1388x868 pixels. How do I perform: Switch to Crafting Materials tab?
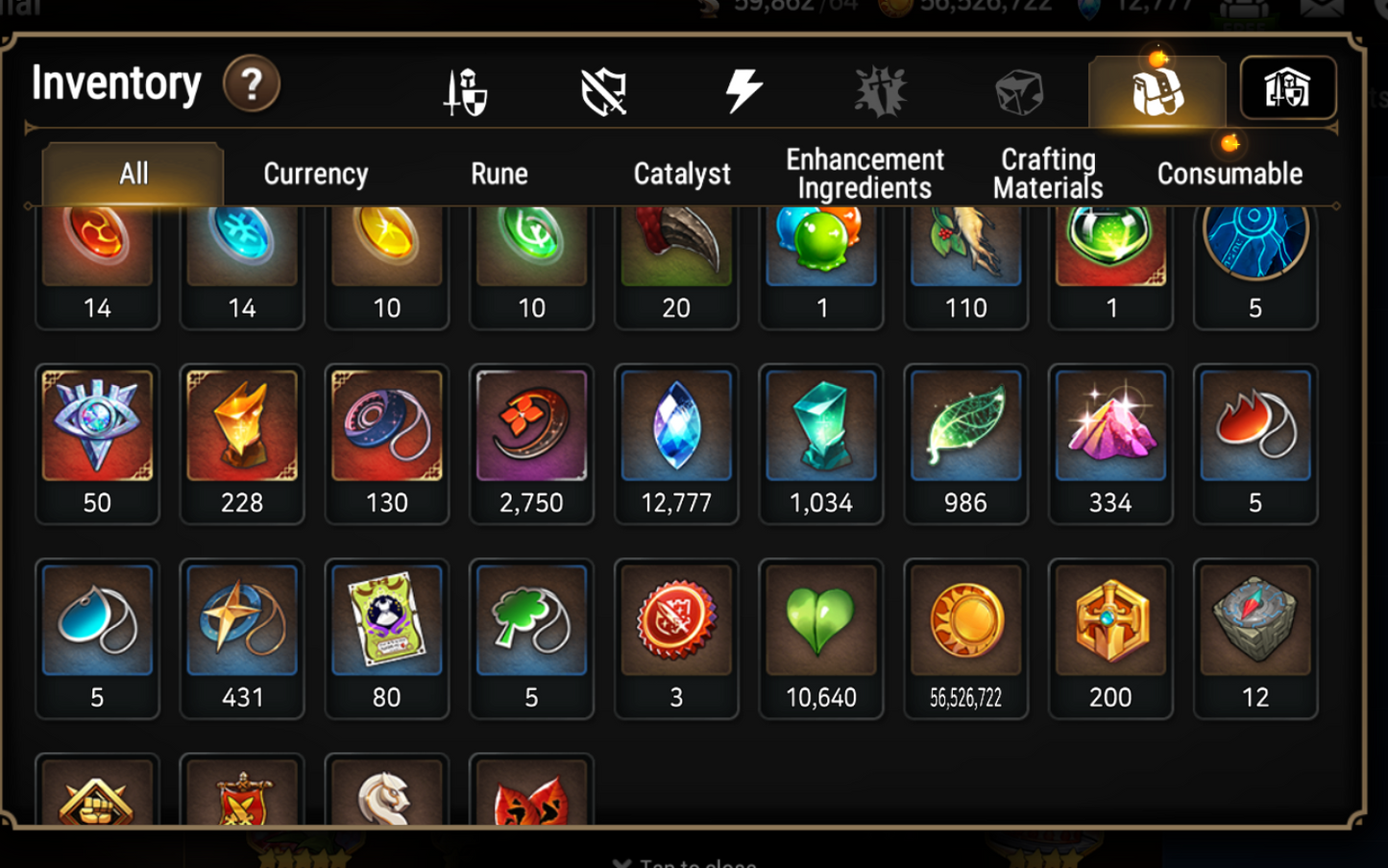(1048, 174)
